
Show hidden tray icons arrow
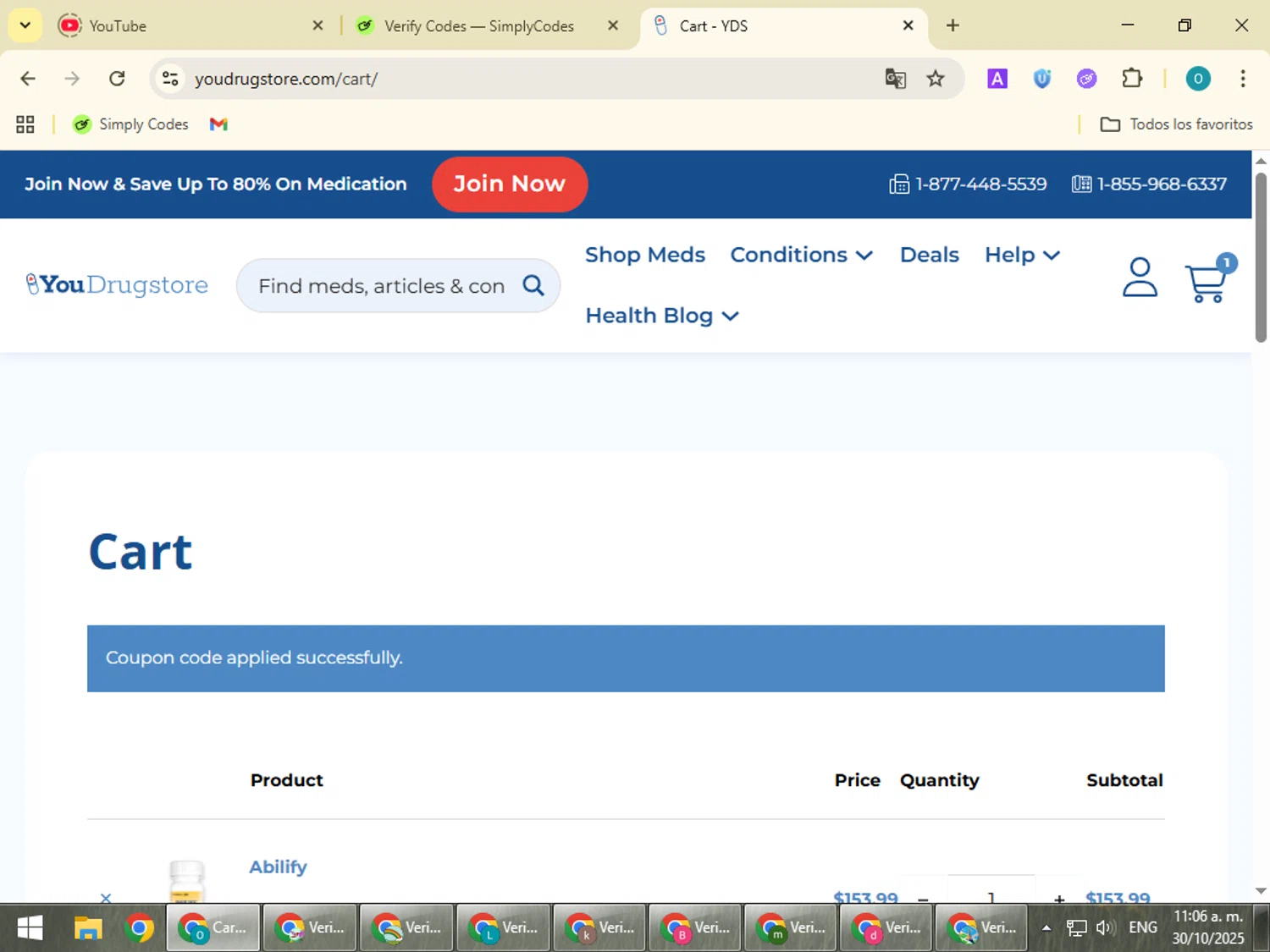click(x=1046, y=927)
